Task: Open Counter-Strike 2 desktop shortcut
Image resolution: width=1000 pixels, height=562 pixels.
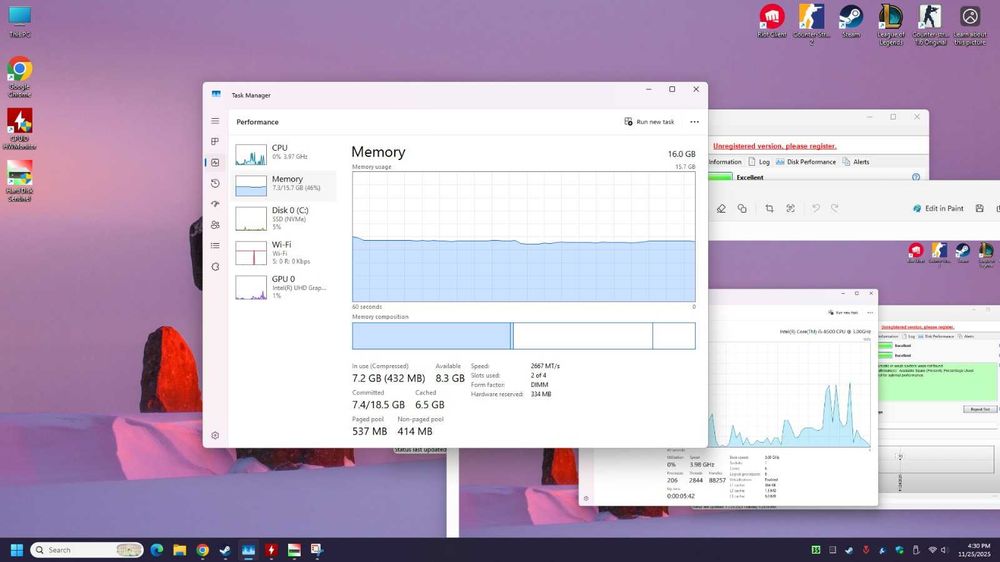Action: coord(811,24)
